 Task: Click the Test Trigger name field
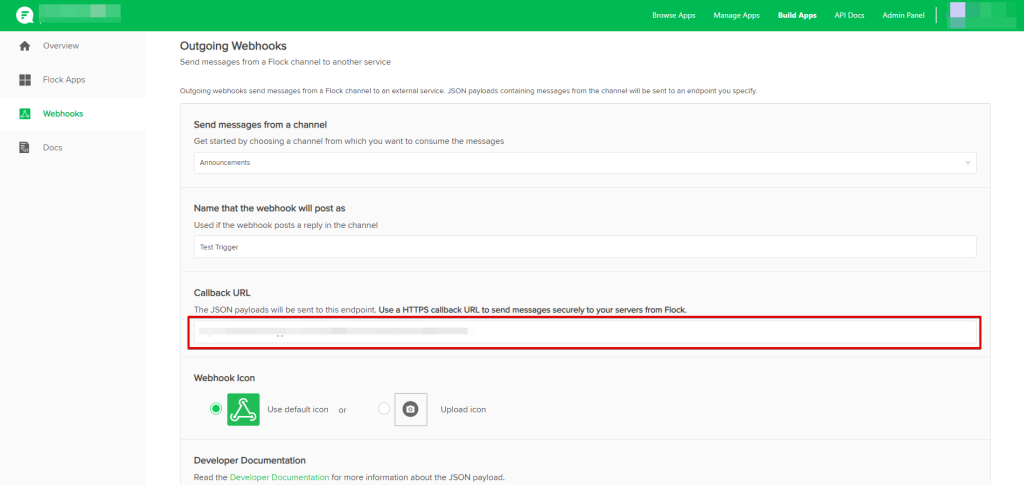(584, 247)
